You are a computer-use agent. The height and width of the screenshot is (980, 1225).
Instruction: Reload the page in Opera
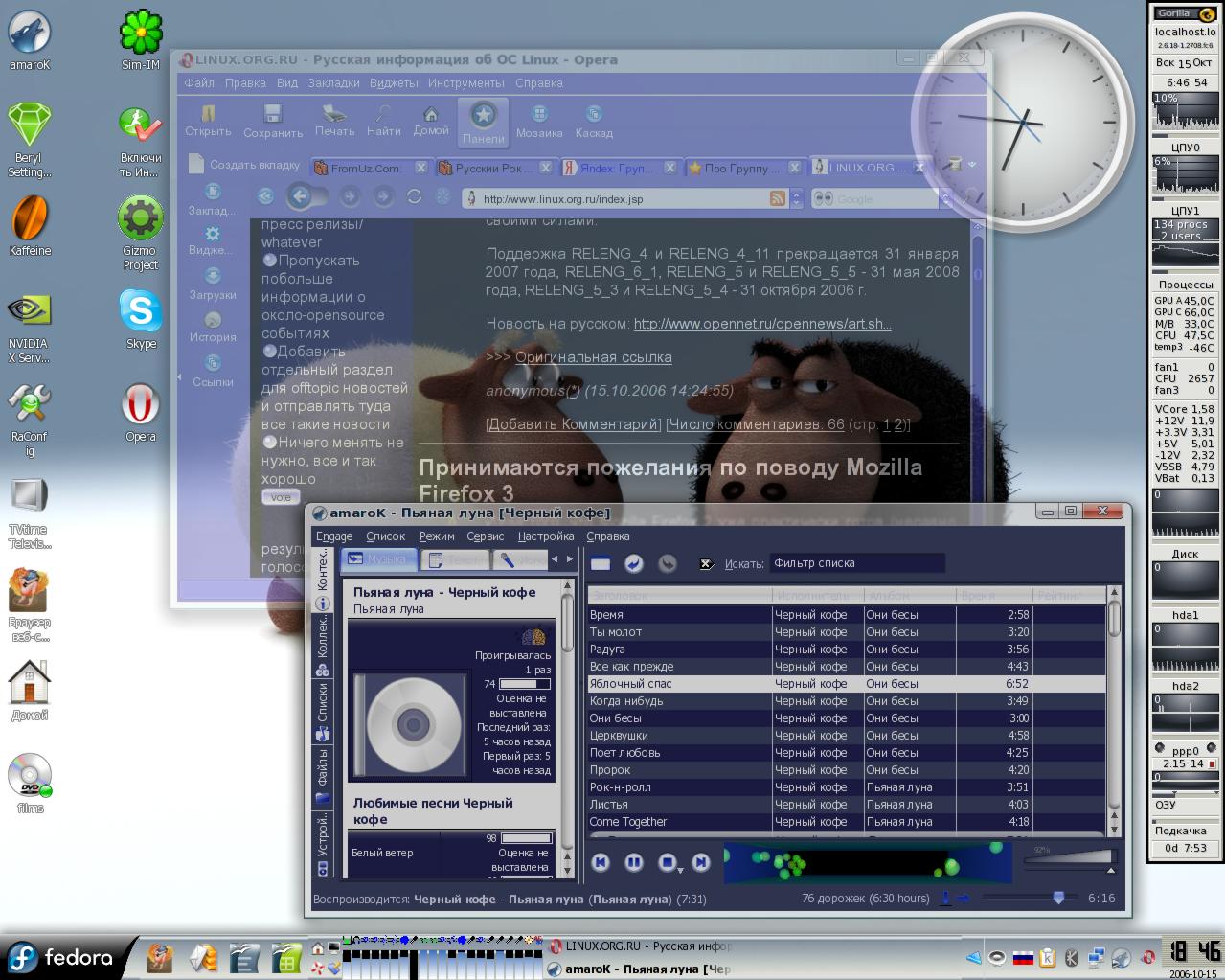(x=414, y=196)
